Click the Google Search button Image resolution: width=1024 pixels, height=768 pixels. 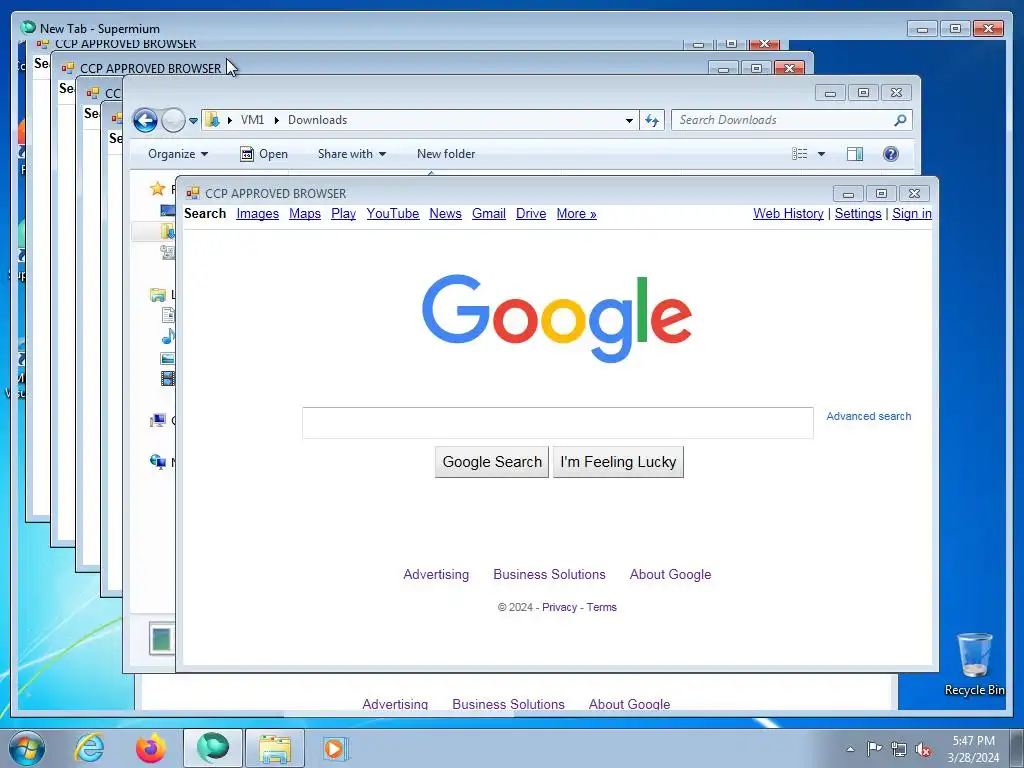click(492, 462)
